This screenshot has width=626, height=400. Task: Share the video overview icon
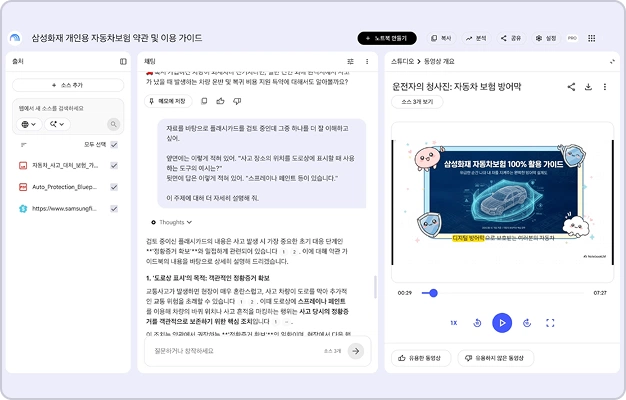click(571, 87)
